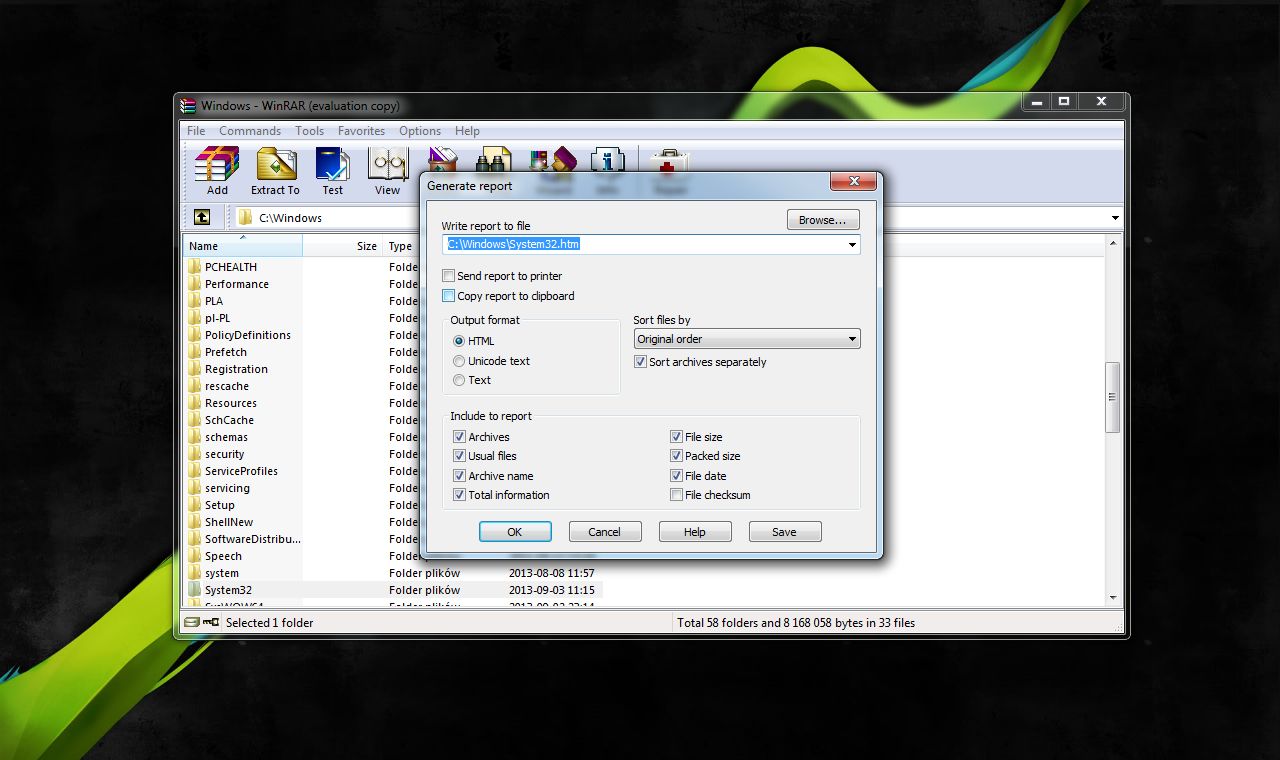Image resolution: width=1280 pixels, height=760 pixels.
Task: Click the Info toolbar icon
Action: pyautogui.click(x=607, y=158)
